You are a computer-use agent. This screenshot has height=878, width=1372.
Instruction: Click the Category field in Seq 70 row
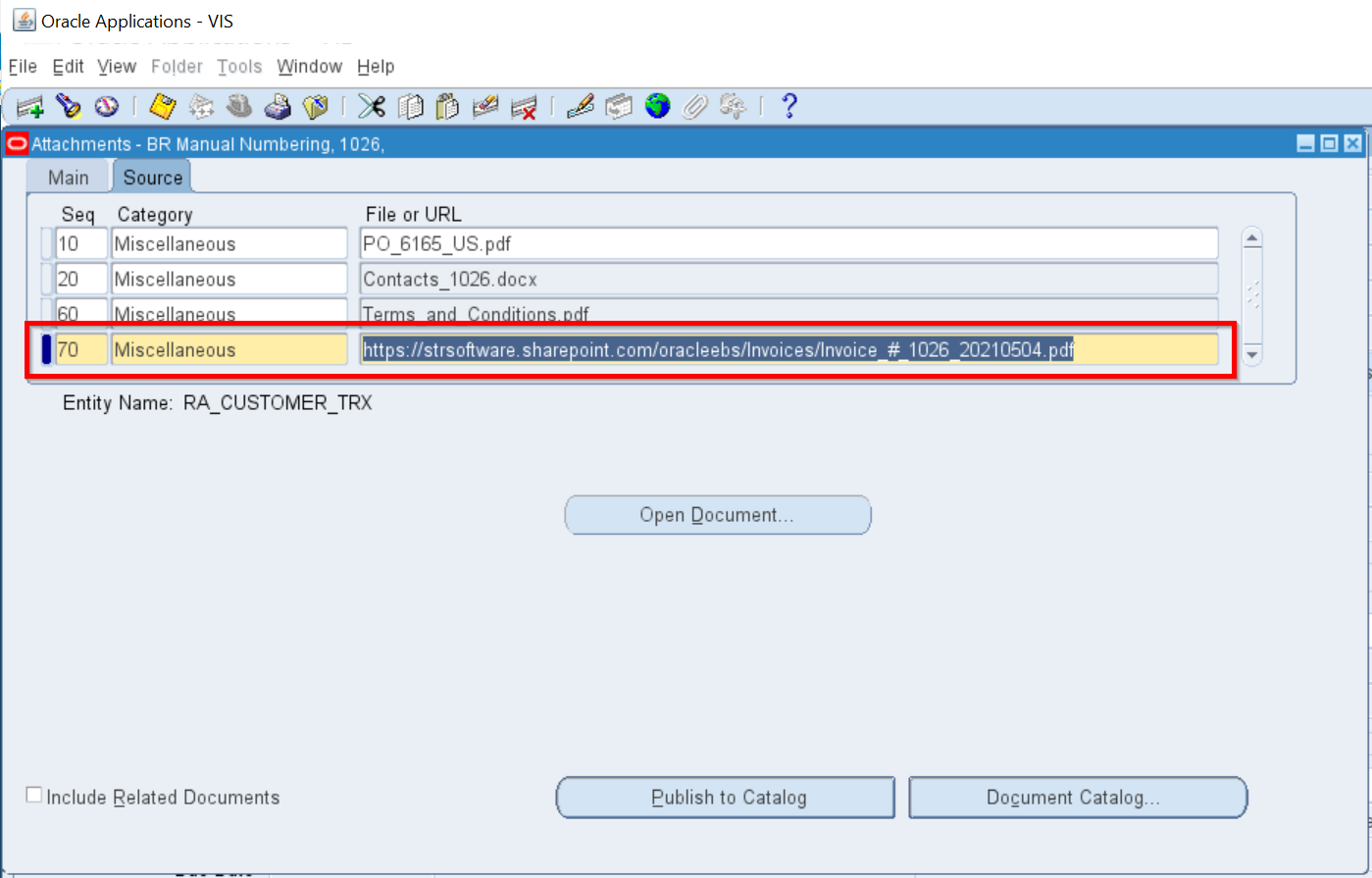tap(229, 349)
